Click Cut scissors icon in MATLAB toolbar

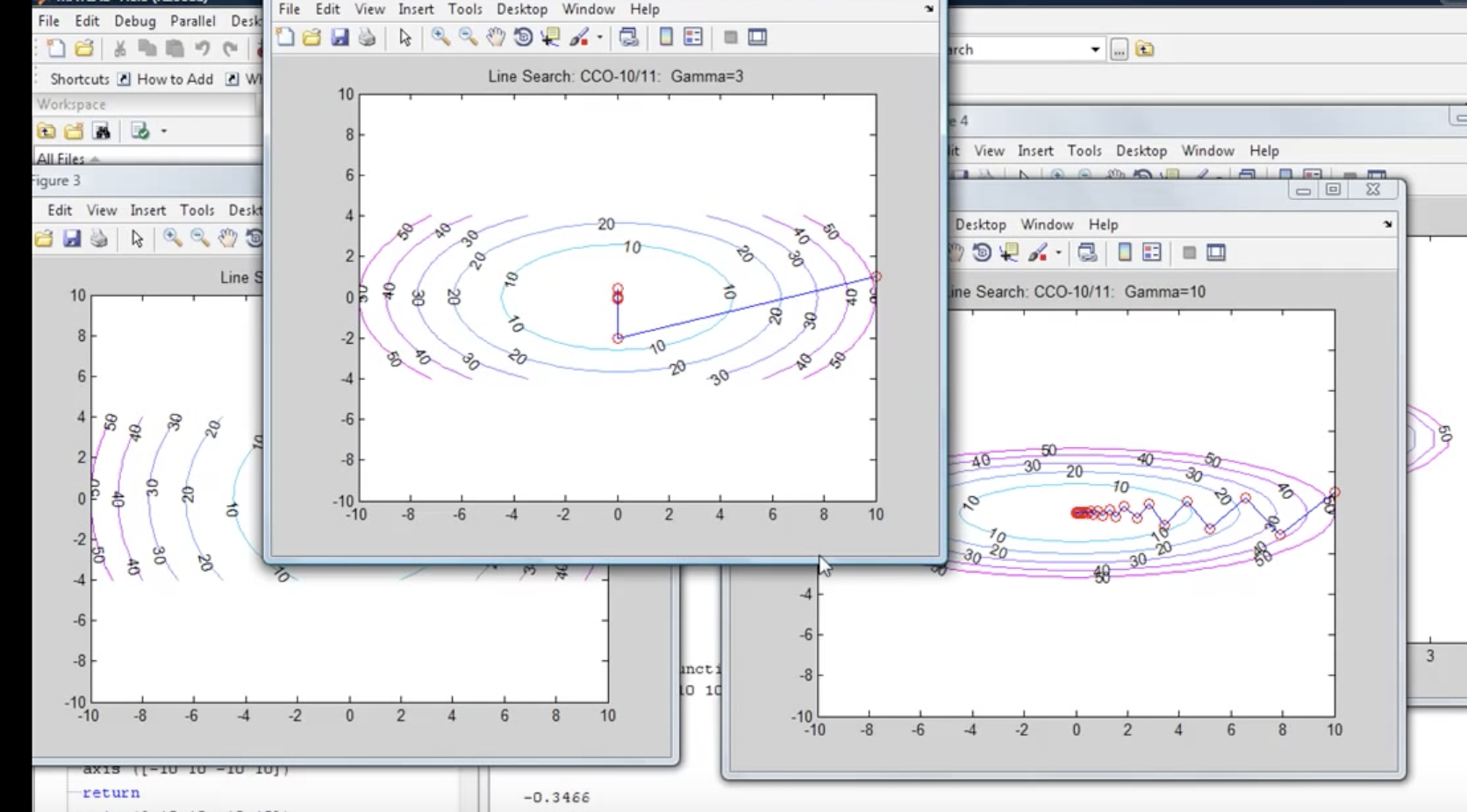pyautogui.click(x=120, y=49)
